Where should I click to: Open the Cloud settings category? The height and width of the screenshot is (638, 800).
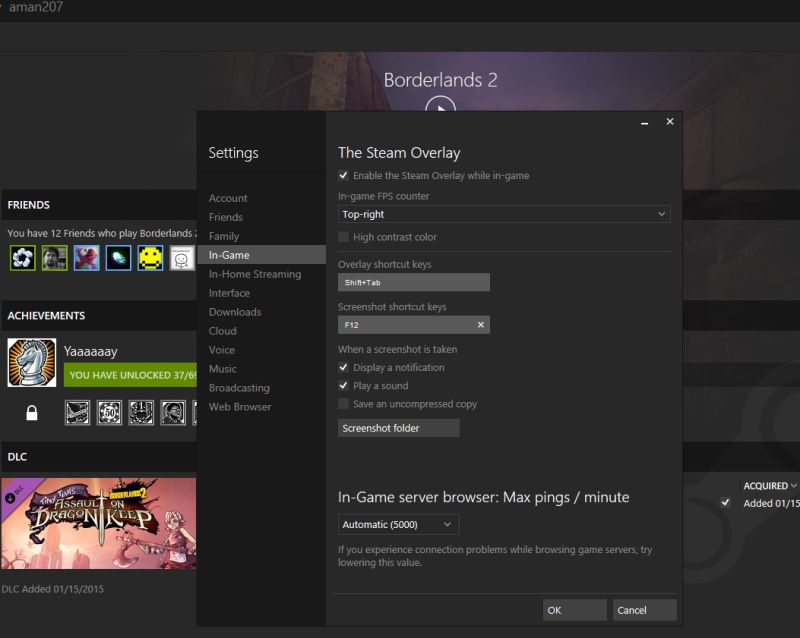(222, 331)
